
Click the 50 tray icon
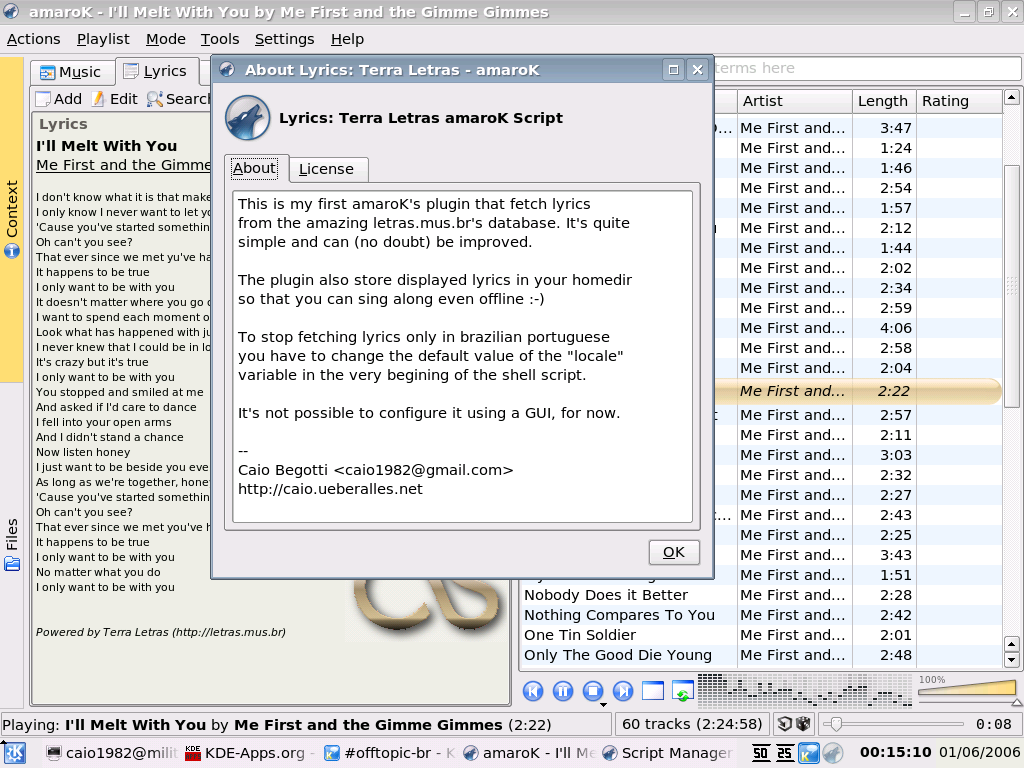(761, 753)
